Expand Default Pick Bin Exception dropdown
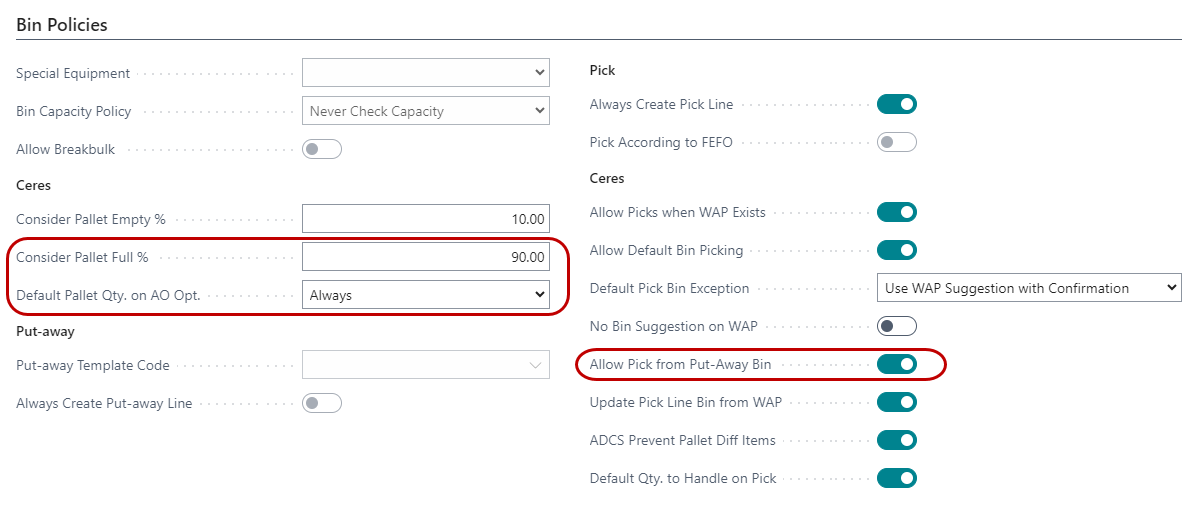 (x=1028, y=288)
